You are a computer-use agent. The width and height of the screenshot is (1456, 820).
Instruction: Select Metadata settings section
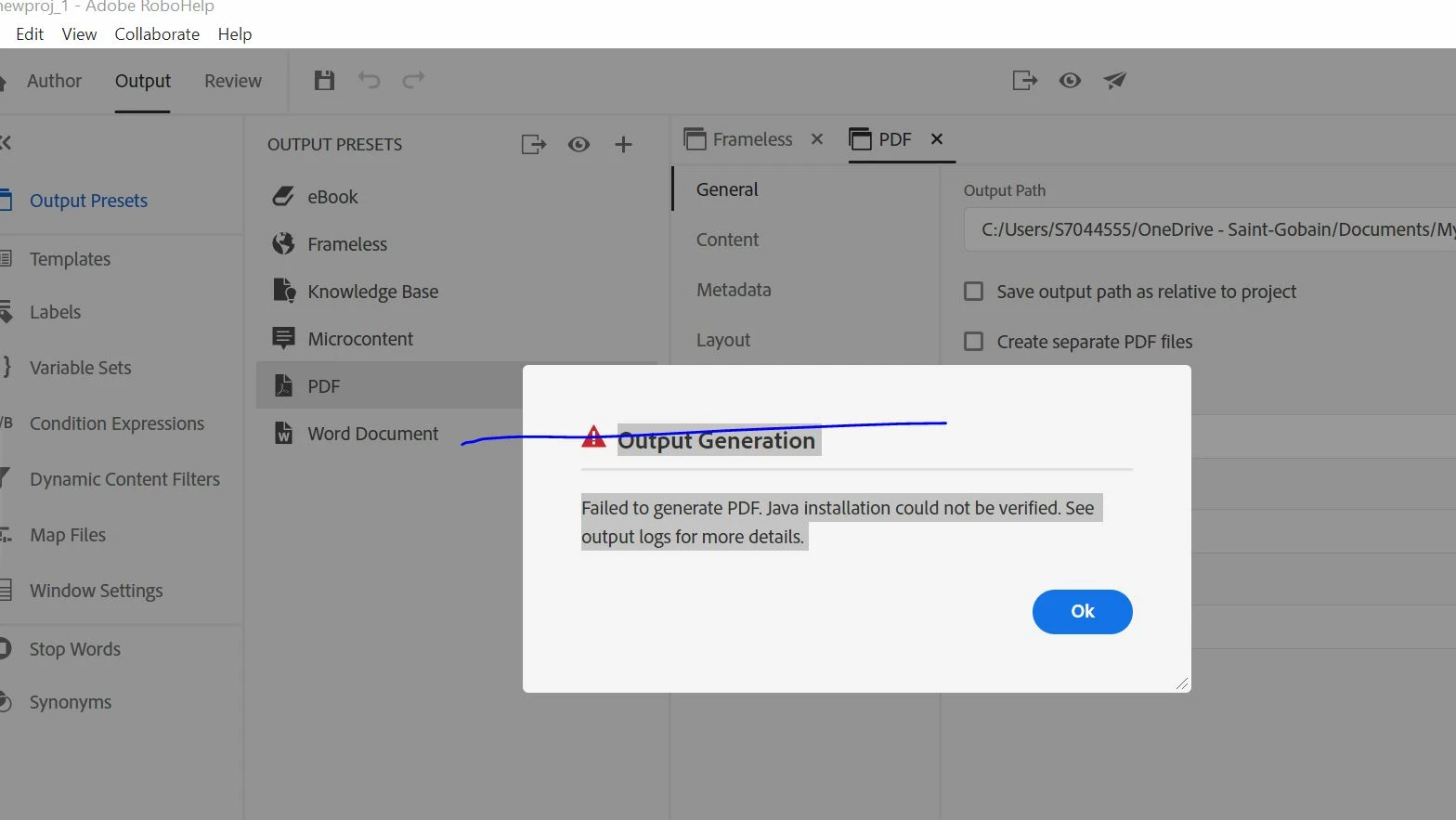coord(734,290)
